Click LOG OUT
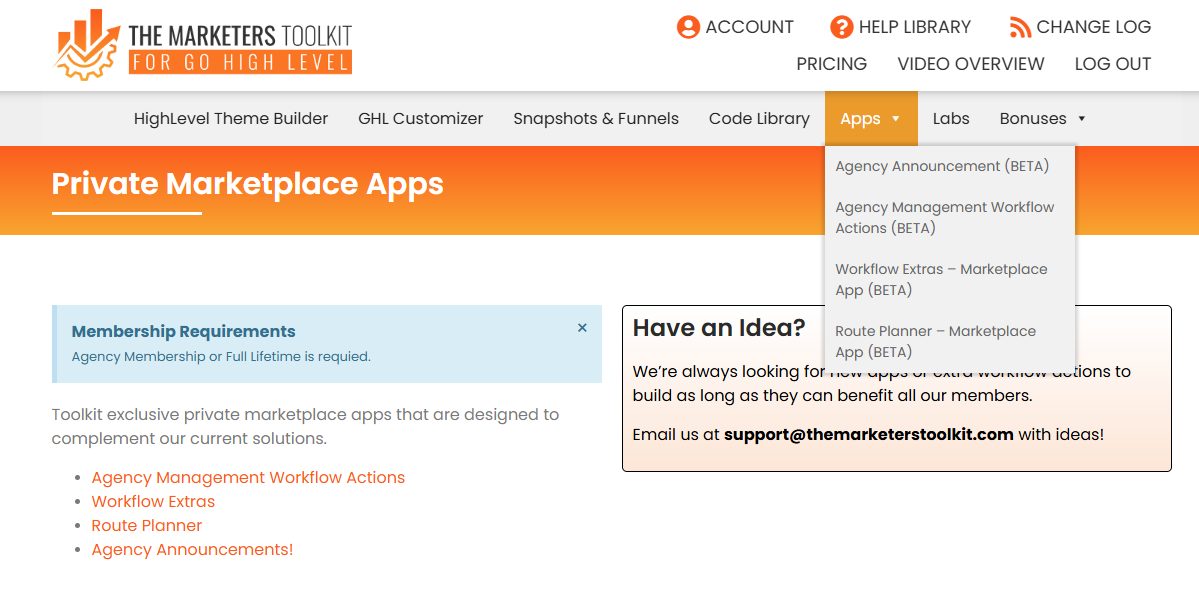 1113,64
